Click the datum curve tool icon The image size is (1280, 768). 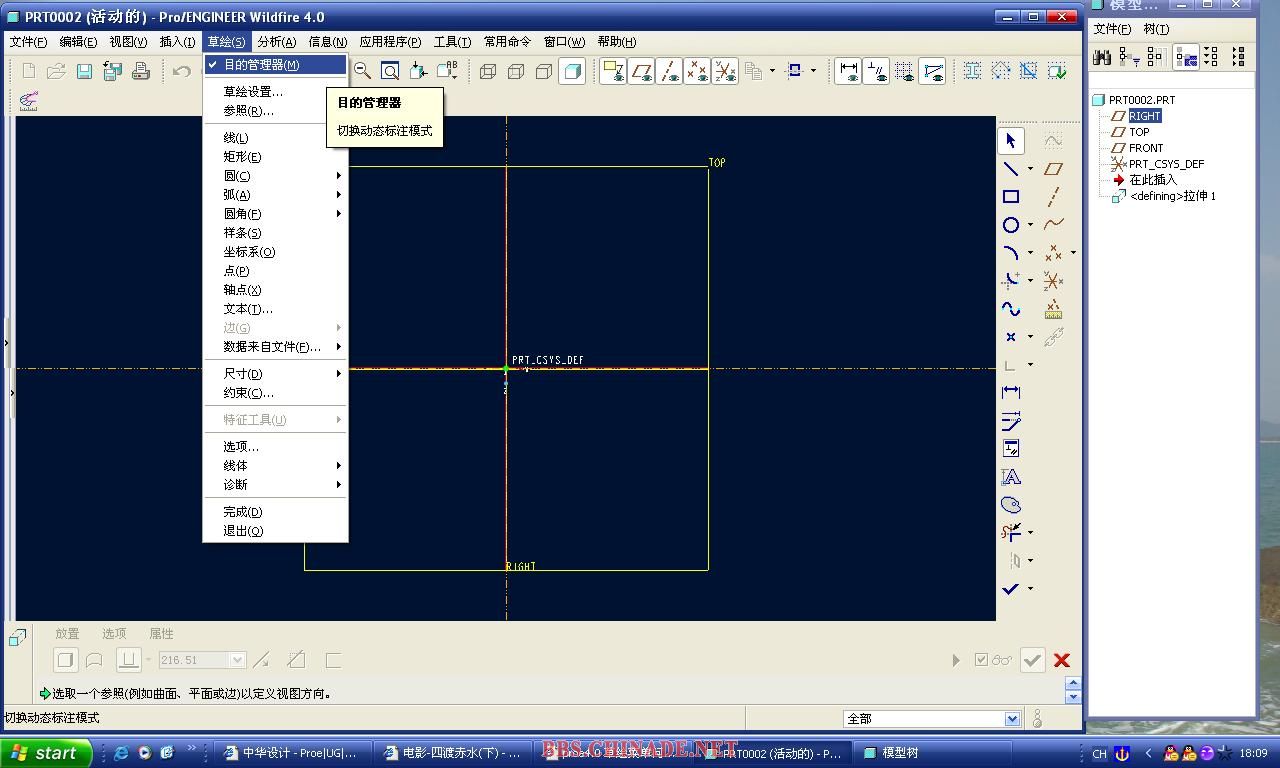click(1053, 225)
